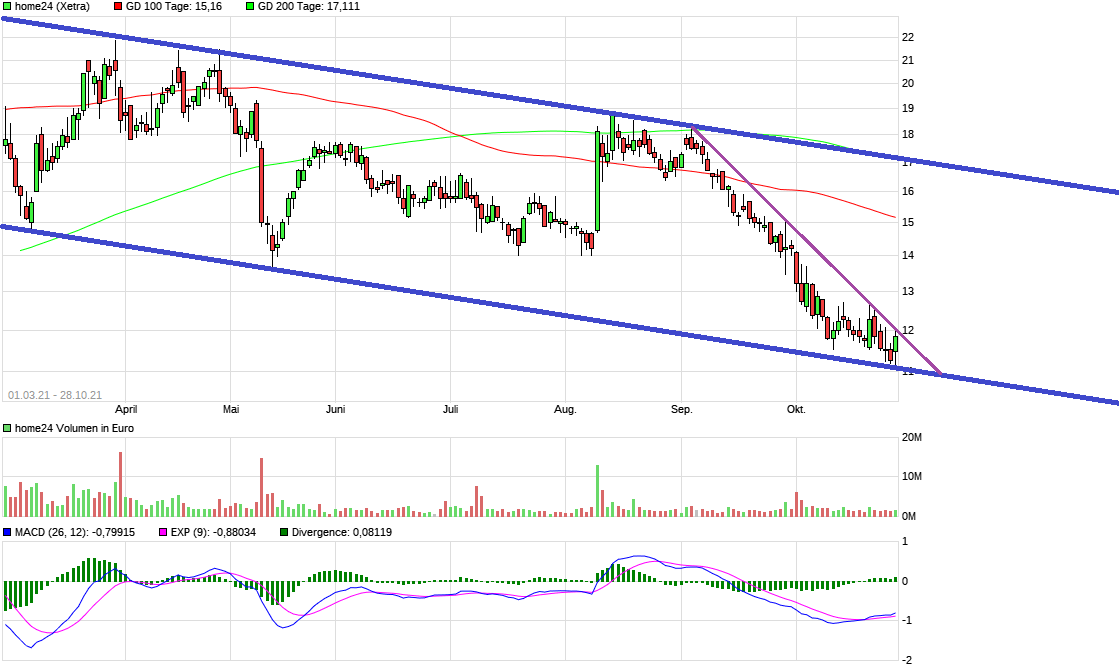Select the Okt. axis label
1119x670 pixels.
tap(796, 409)
